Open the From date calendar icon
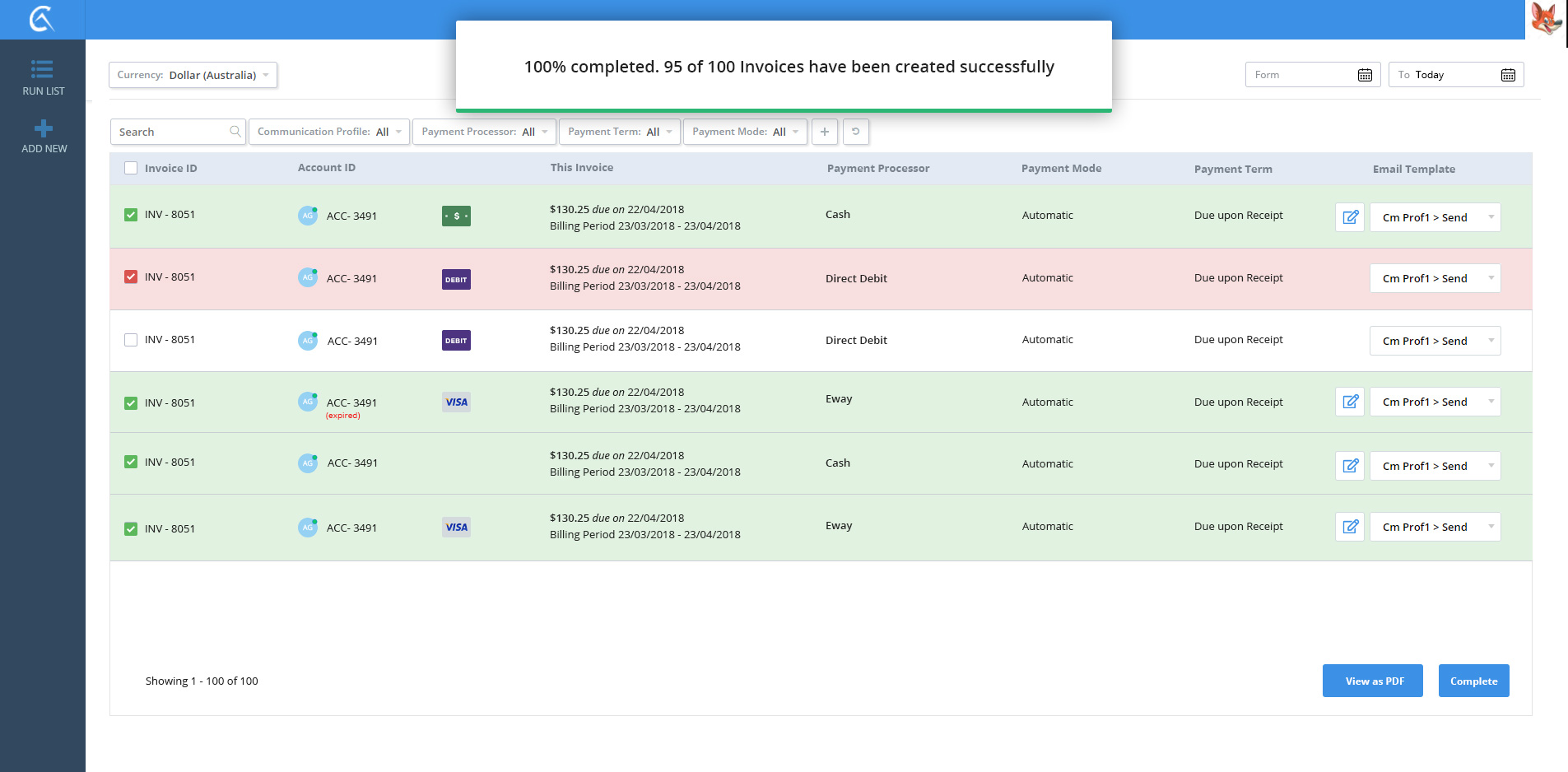This screenshot has height=772, width=1568. tap(1365, 75)
